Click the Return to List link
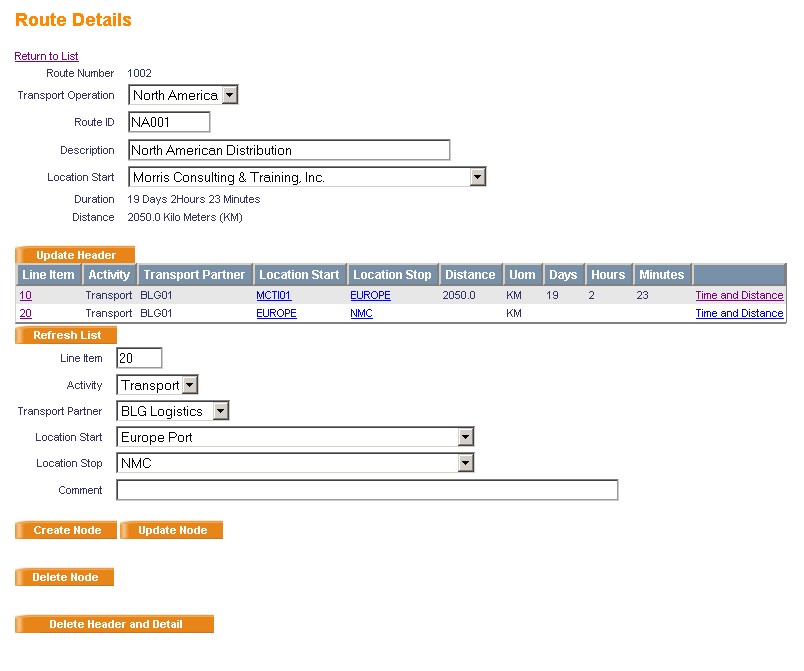Screen dimensions: 804x671 click(46, 56)
